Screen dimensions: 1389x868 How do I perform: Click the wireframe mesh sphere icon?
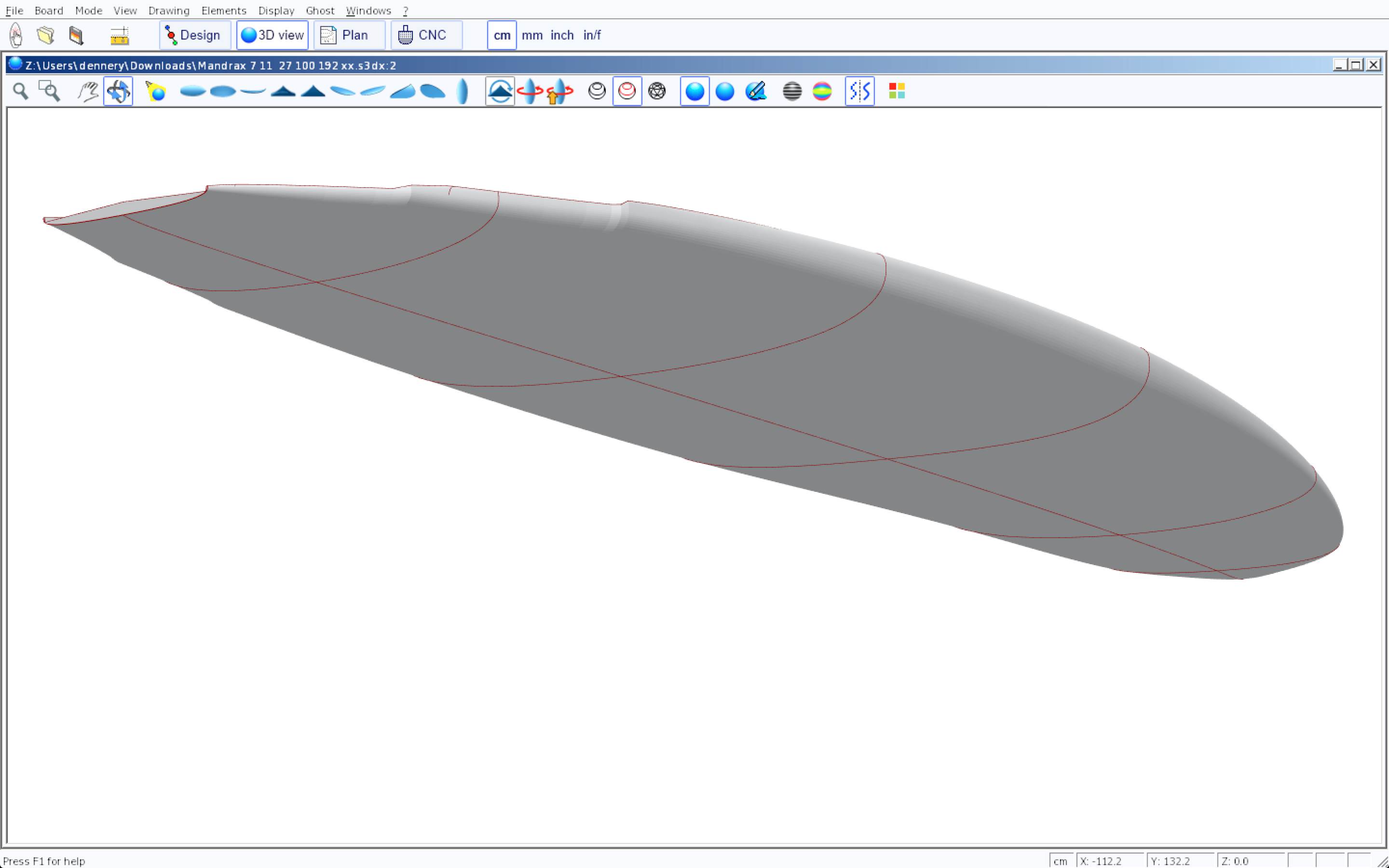[x=656, y=91]
